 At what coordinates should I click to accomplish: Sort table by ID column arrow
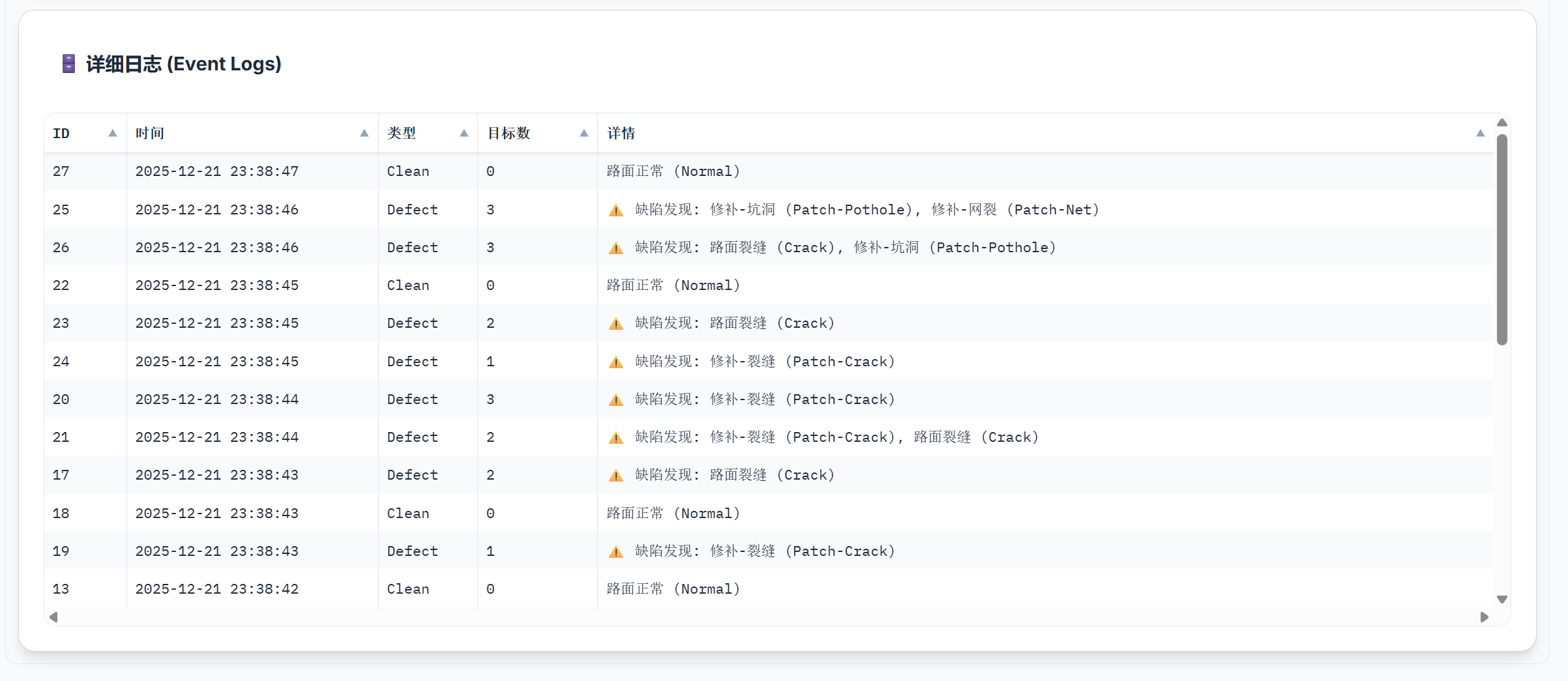(x=113, y=133)
